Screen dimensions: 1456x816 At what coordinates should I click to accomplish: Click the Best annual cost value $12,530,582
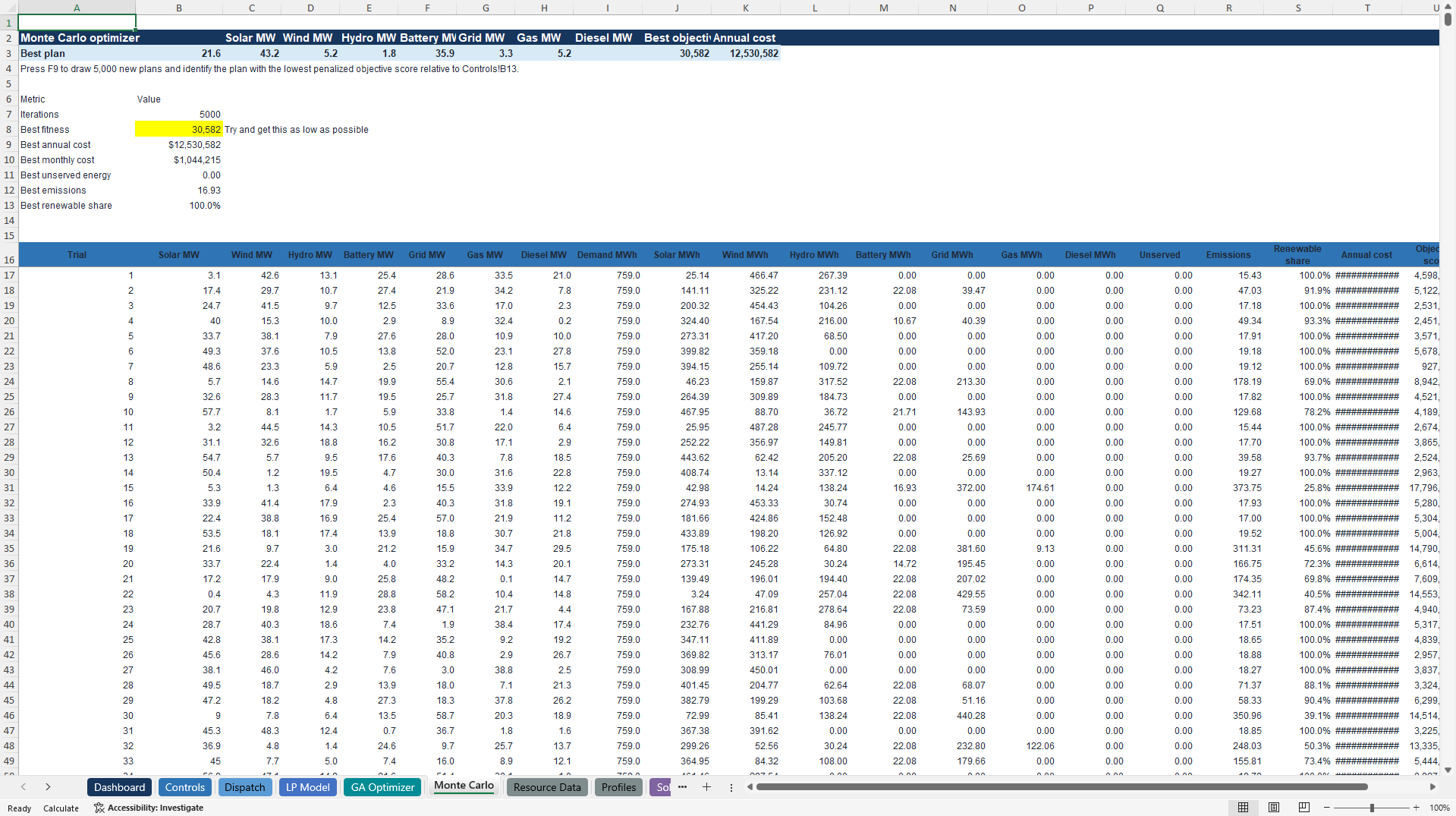tap(179, 145)
